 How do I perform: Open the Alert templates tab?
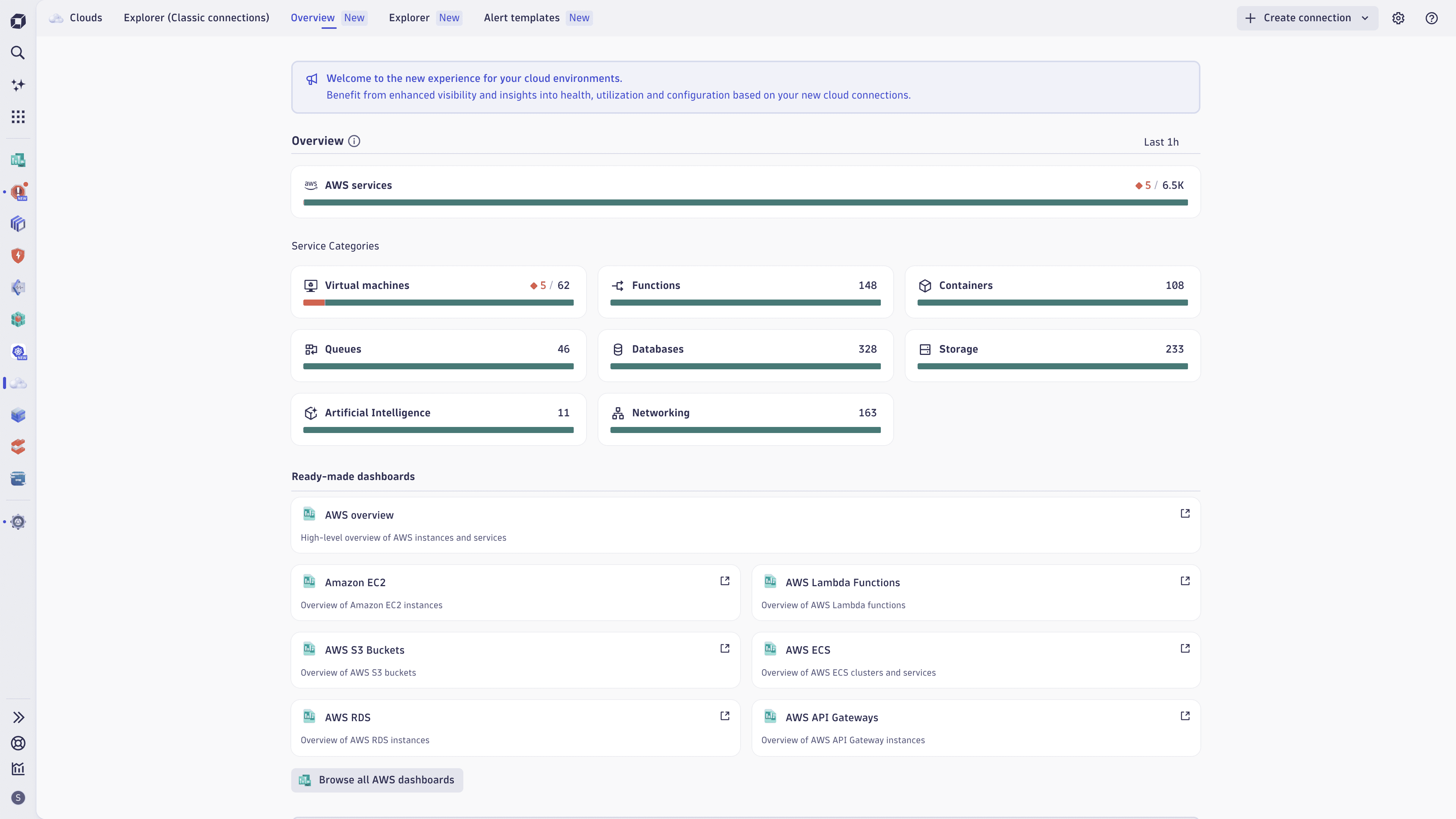click(521, 17)
